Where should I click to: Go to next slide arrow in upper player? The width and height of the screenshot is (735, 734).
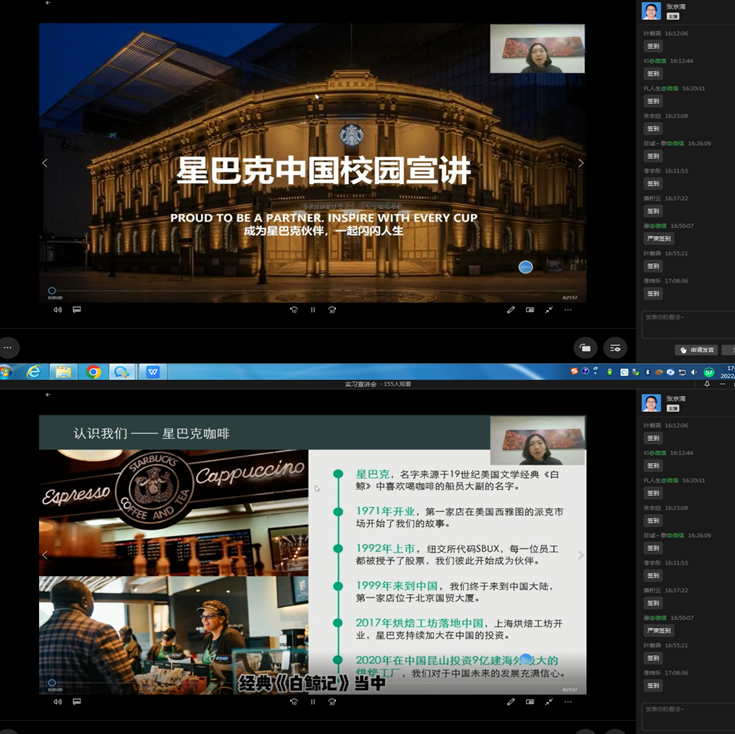coord(581,163)
